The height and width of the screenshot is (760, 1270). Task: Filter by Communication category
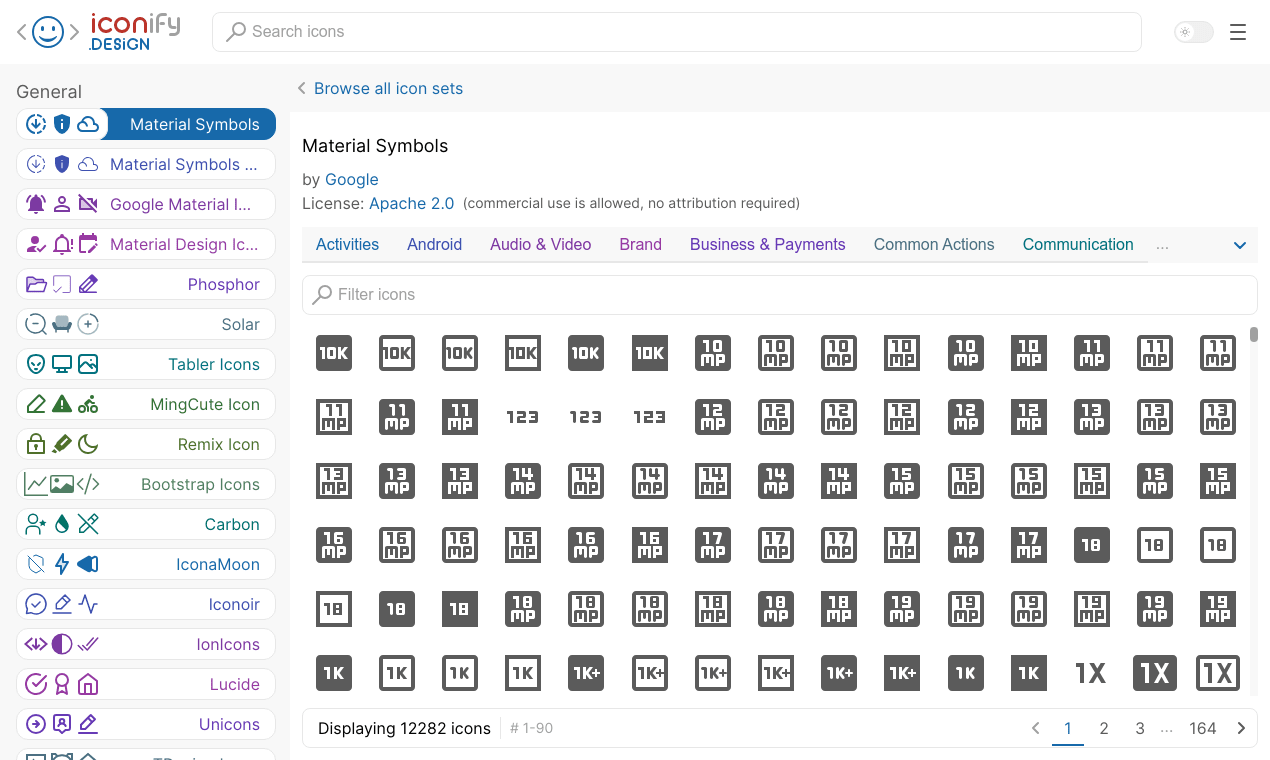[1078, 244]
